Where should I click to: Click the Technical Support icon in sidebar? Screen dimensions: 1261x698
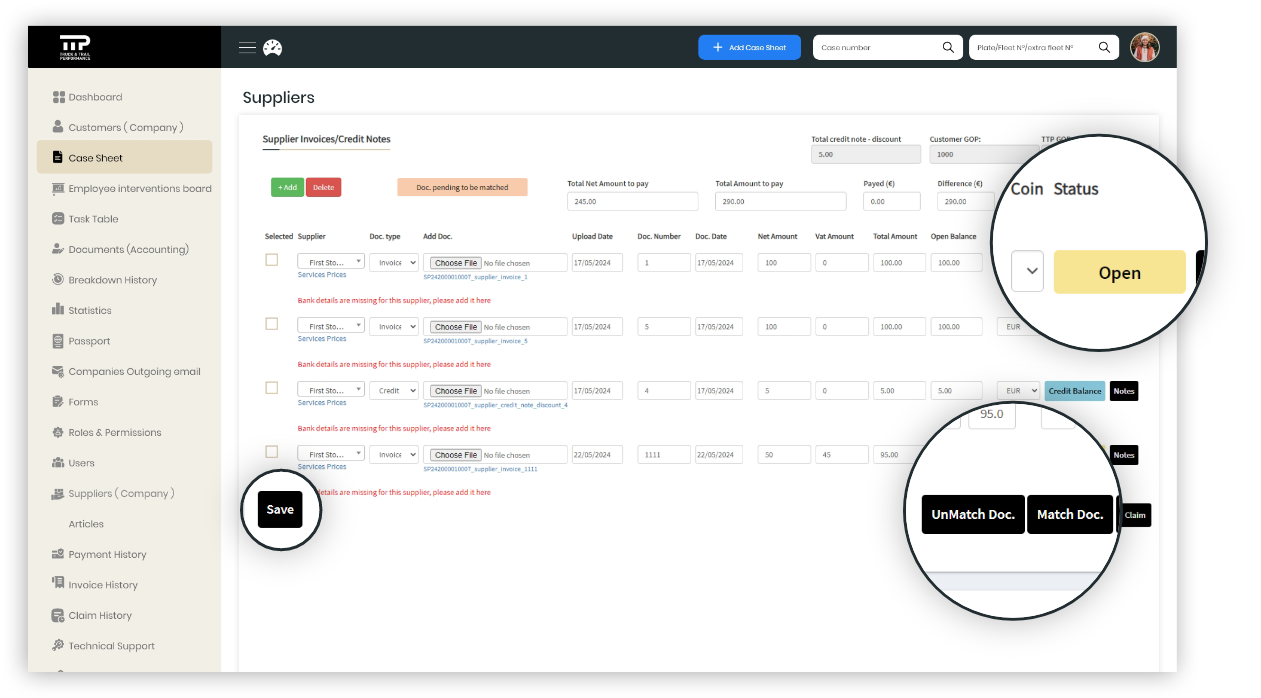click(x=58, y=646)
